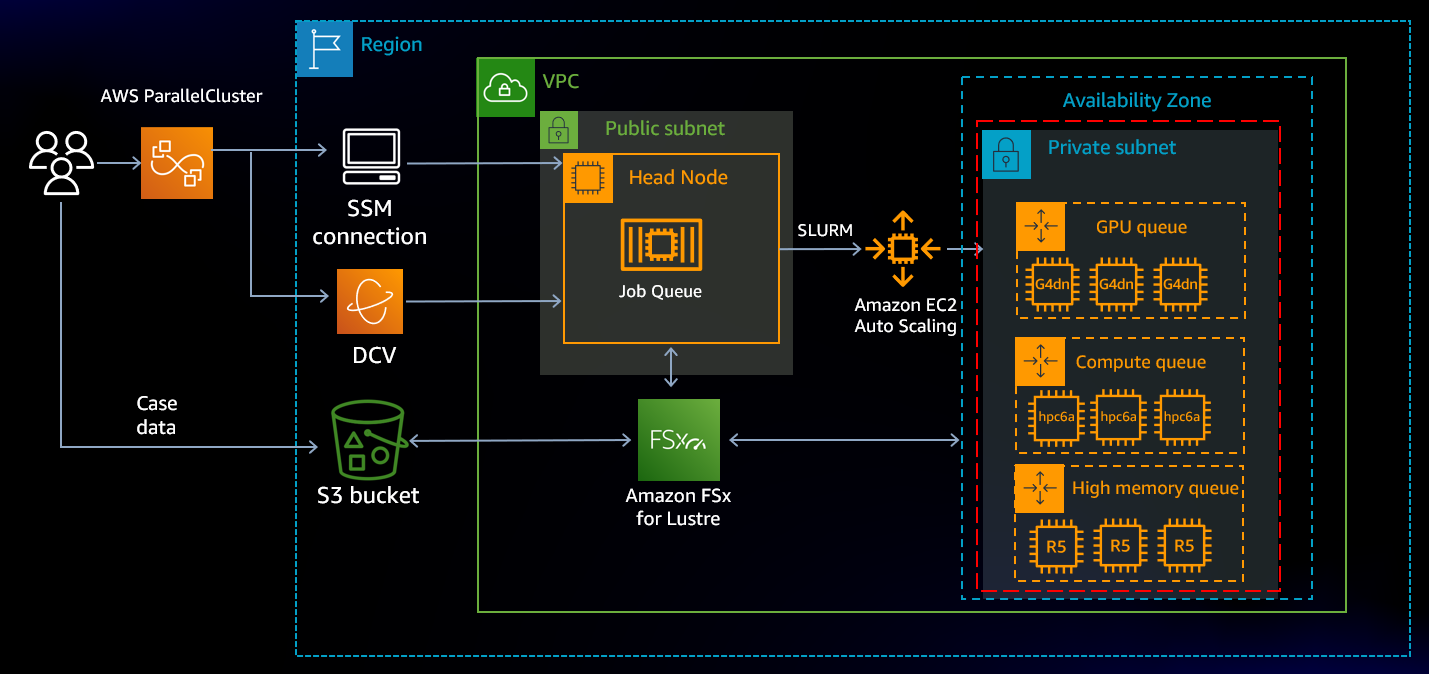Screen dimensions: 1429x674
Task: Click the rightmost G4dn instance chip
Action: coord(1179,284)
